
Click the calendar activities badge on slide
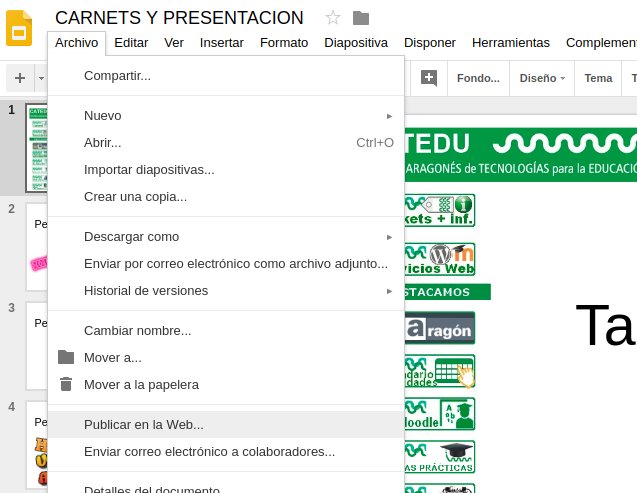[x=440, y=371]
